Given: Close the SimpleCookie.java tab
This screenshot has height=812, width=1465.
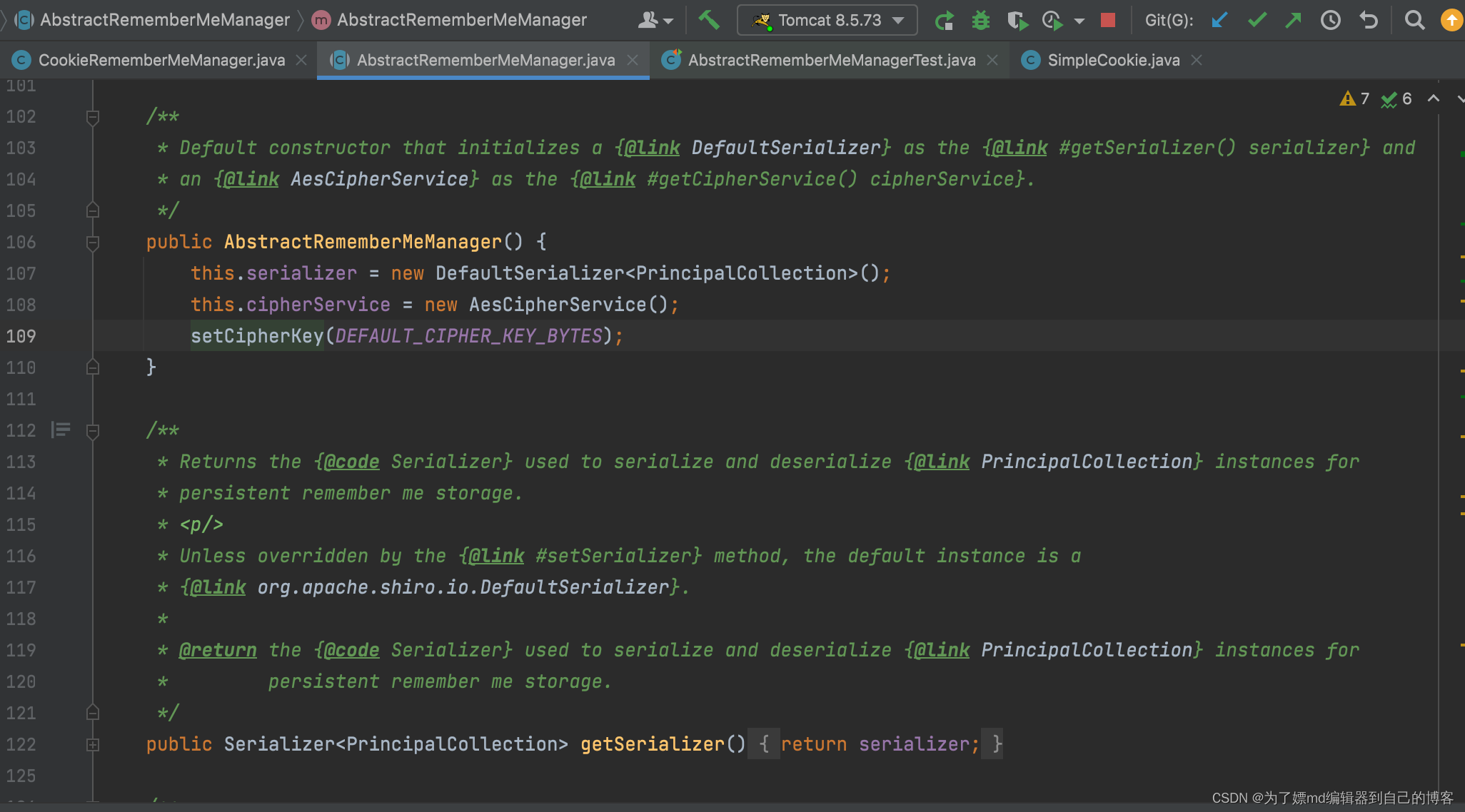Looking at the screenshot, I should (1197, 60).
